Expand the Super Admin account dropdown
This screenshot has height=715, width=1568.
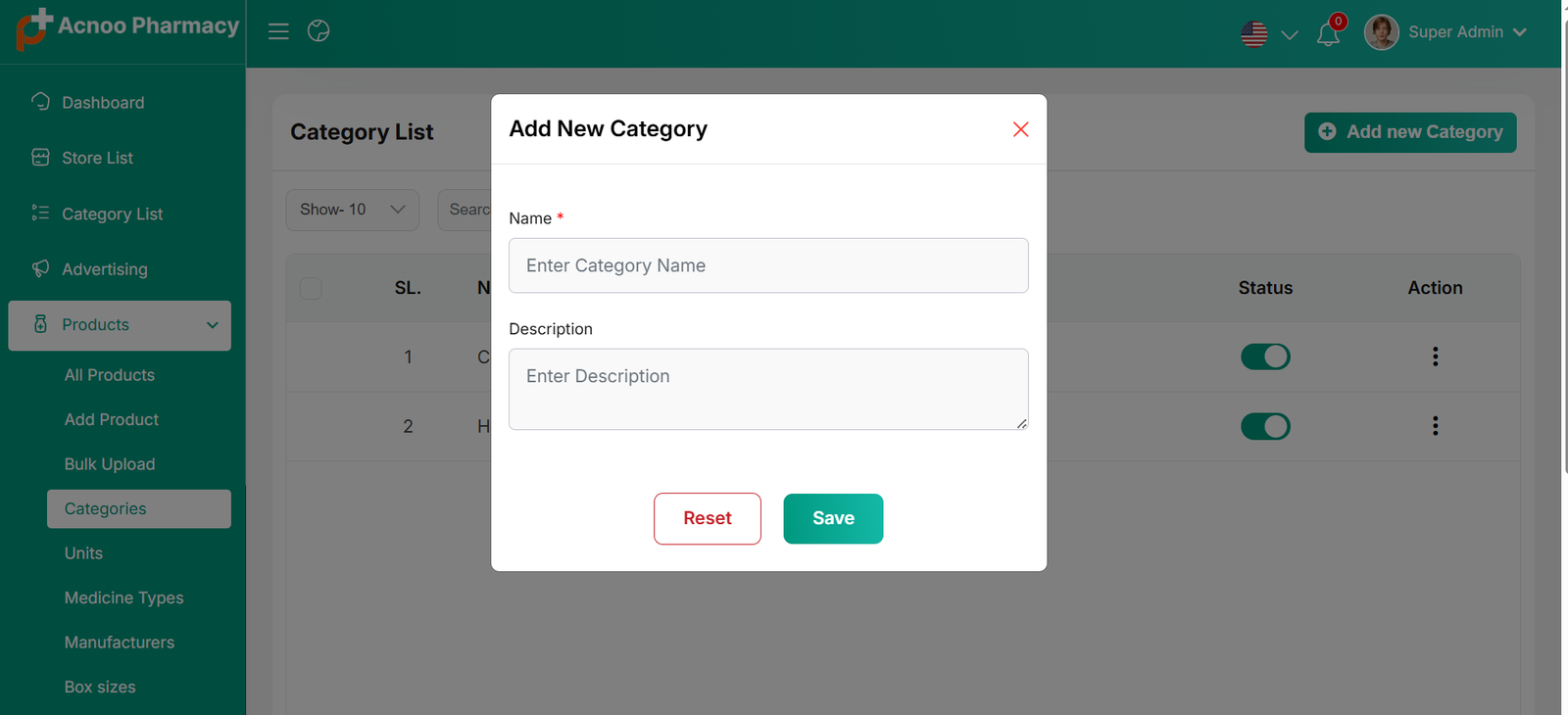coord(1519,32)
